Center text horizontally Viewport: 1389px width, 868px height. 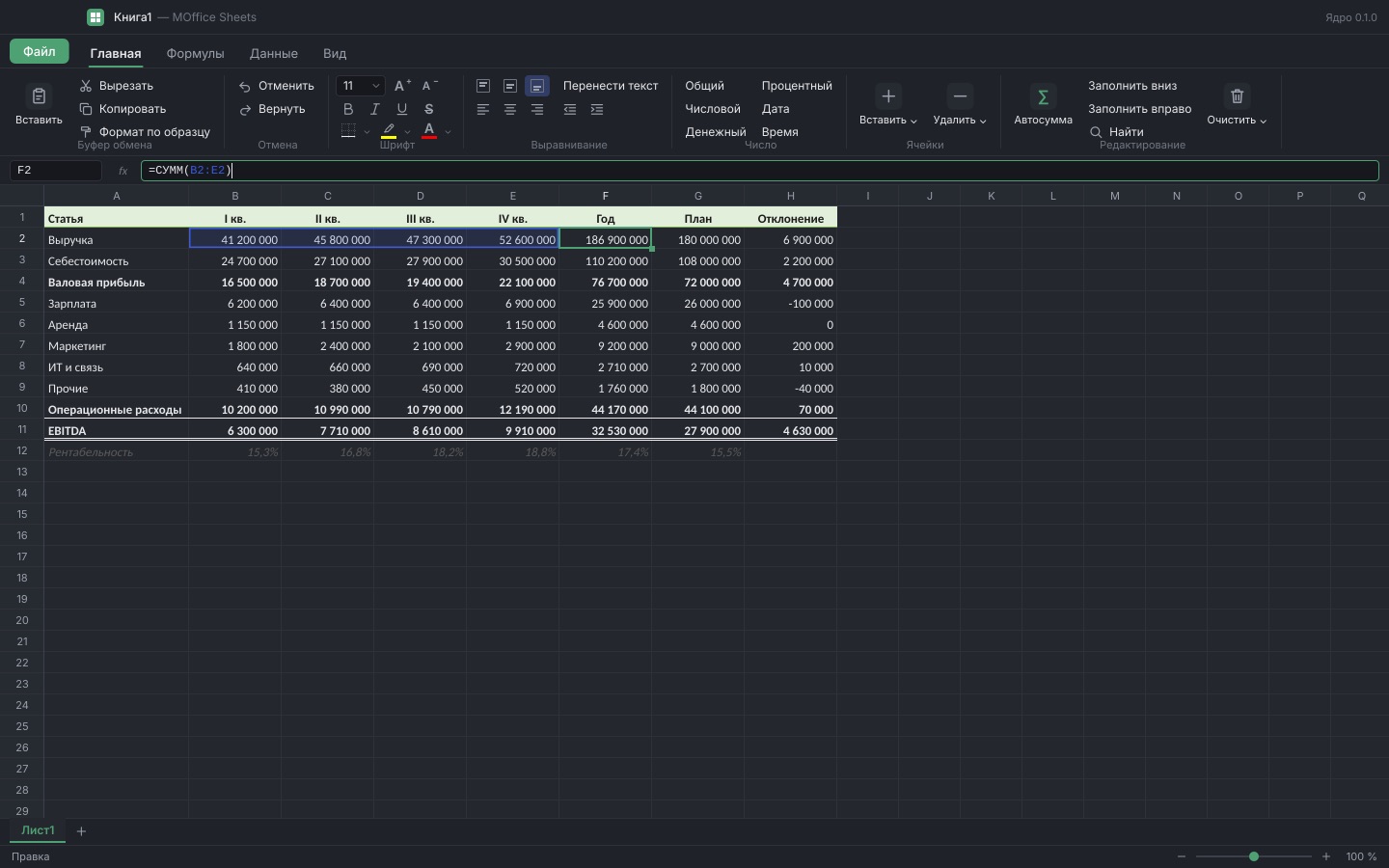(510, 109)
